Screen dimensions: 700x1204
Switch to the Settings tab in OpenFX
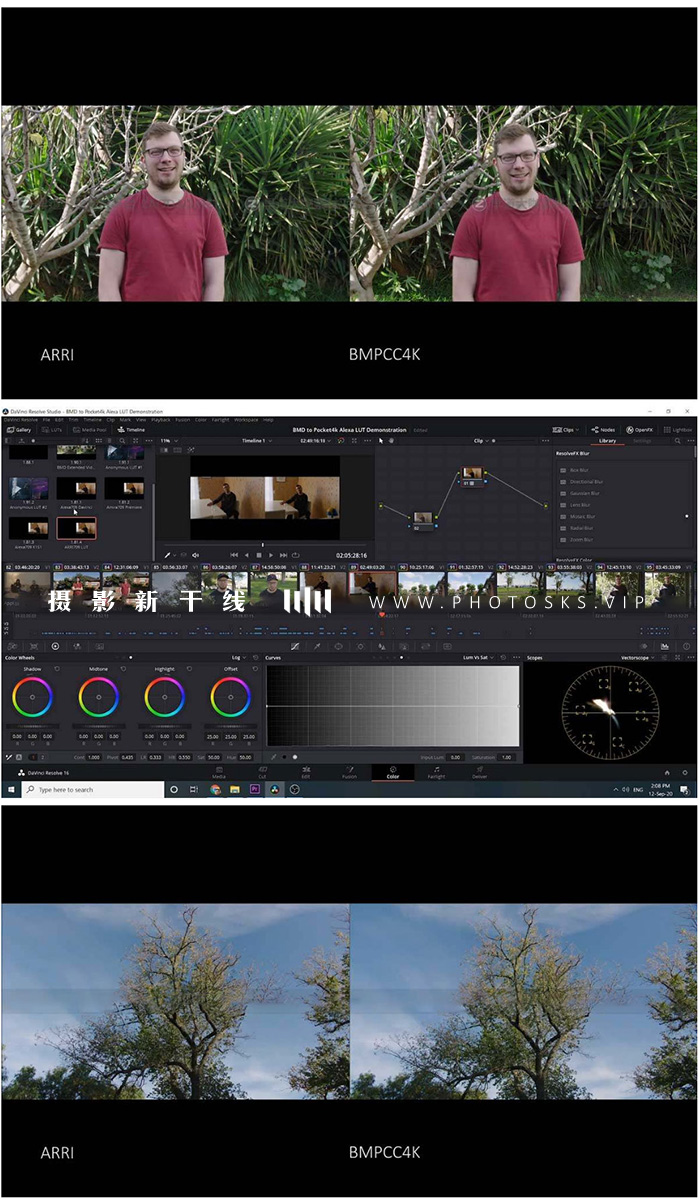click(642, 441)
